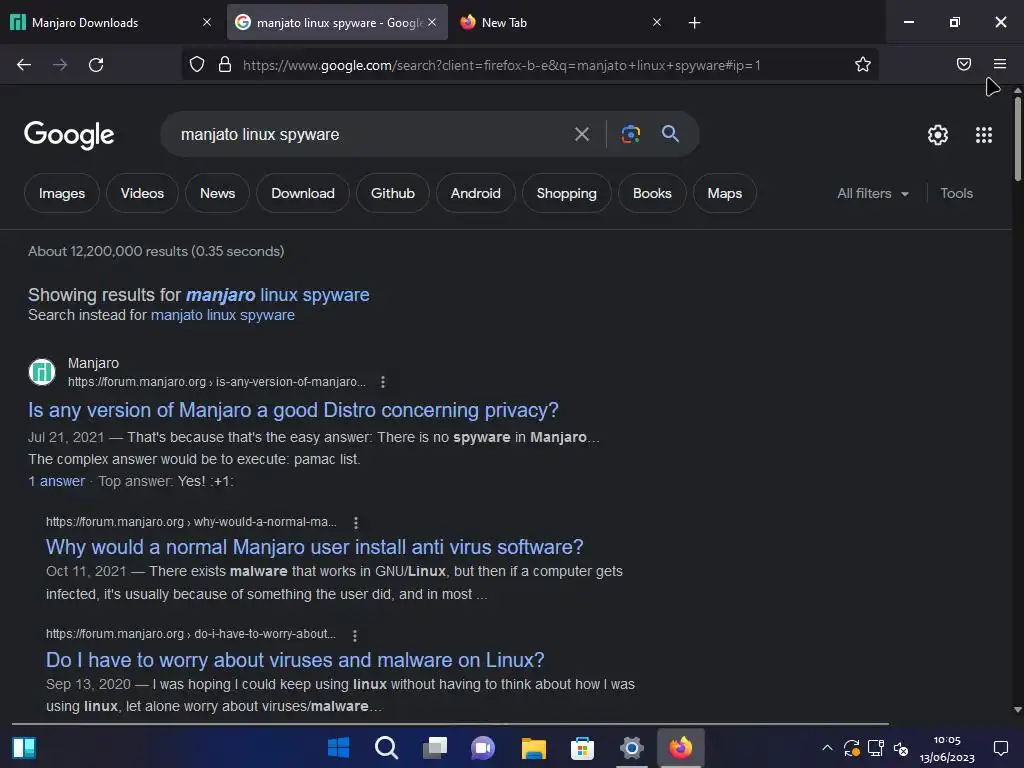This screenshot has width=1024, height=768.
Task: Open 'Is any version of Manjaro a good Distro' result
Action: coord(293,410)
